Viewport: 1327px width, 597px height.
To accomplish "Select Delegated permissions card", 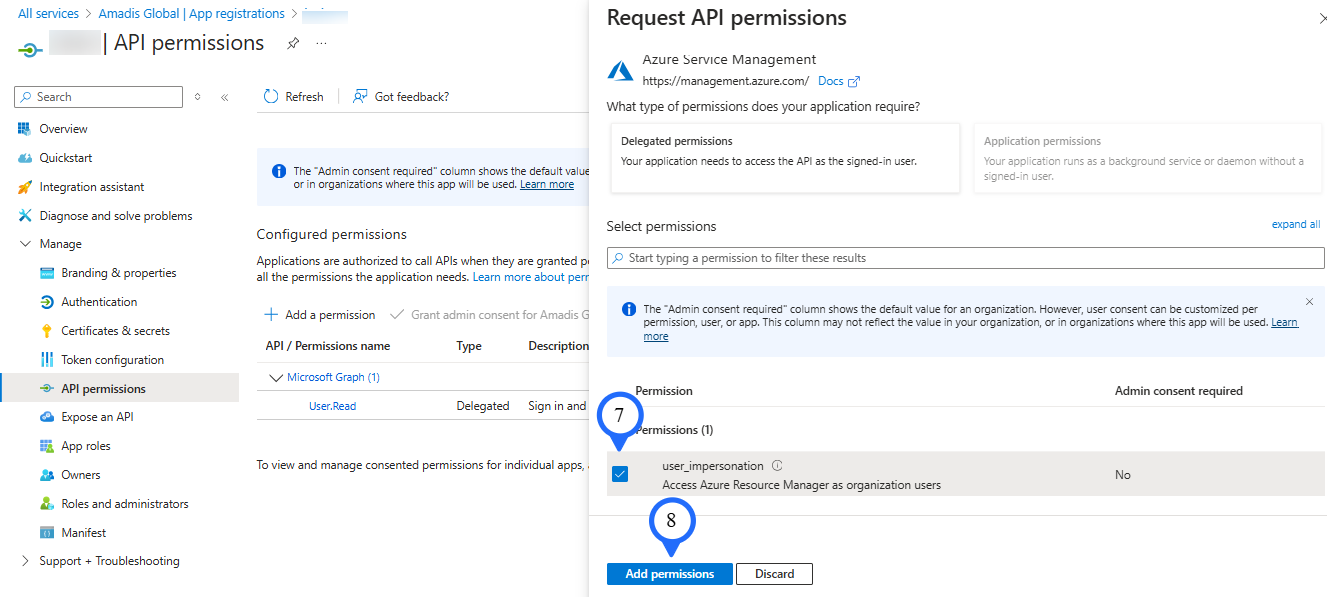I will click(x=785, y=158).
